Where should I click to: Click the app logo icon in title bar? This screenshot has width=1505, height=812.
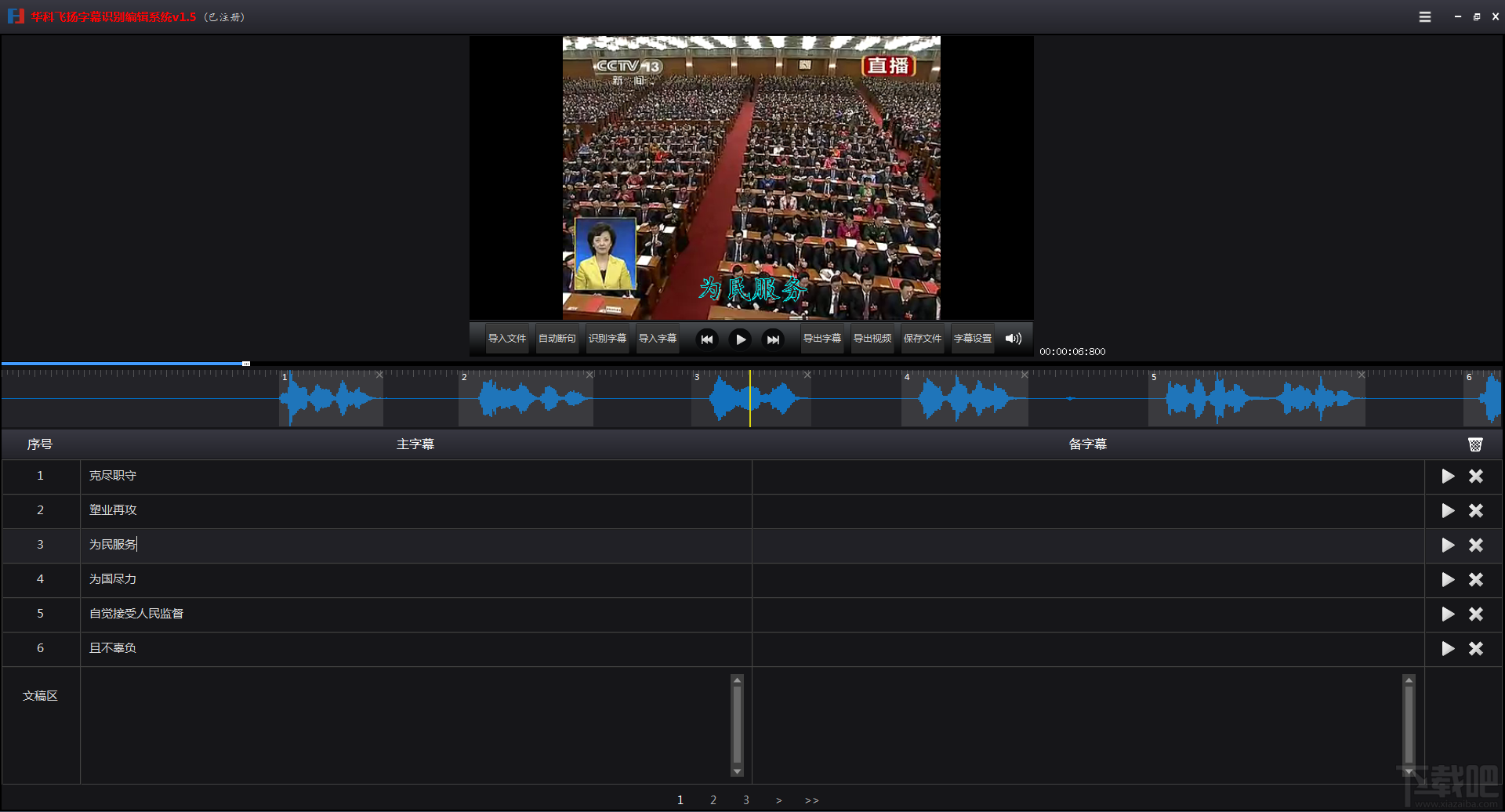click(16, 16)
